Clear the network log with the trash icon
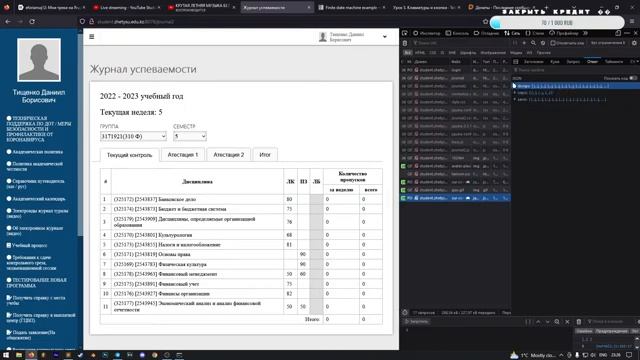The width and height of the screenshot is (640, 360). coord(405,43)
